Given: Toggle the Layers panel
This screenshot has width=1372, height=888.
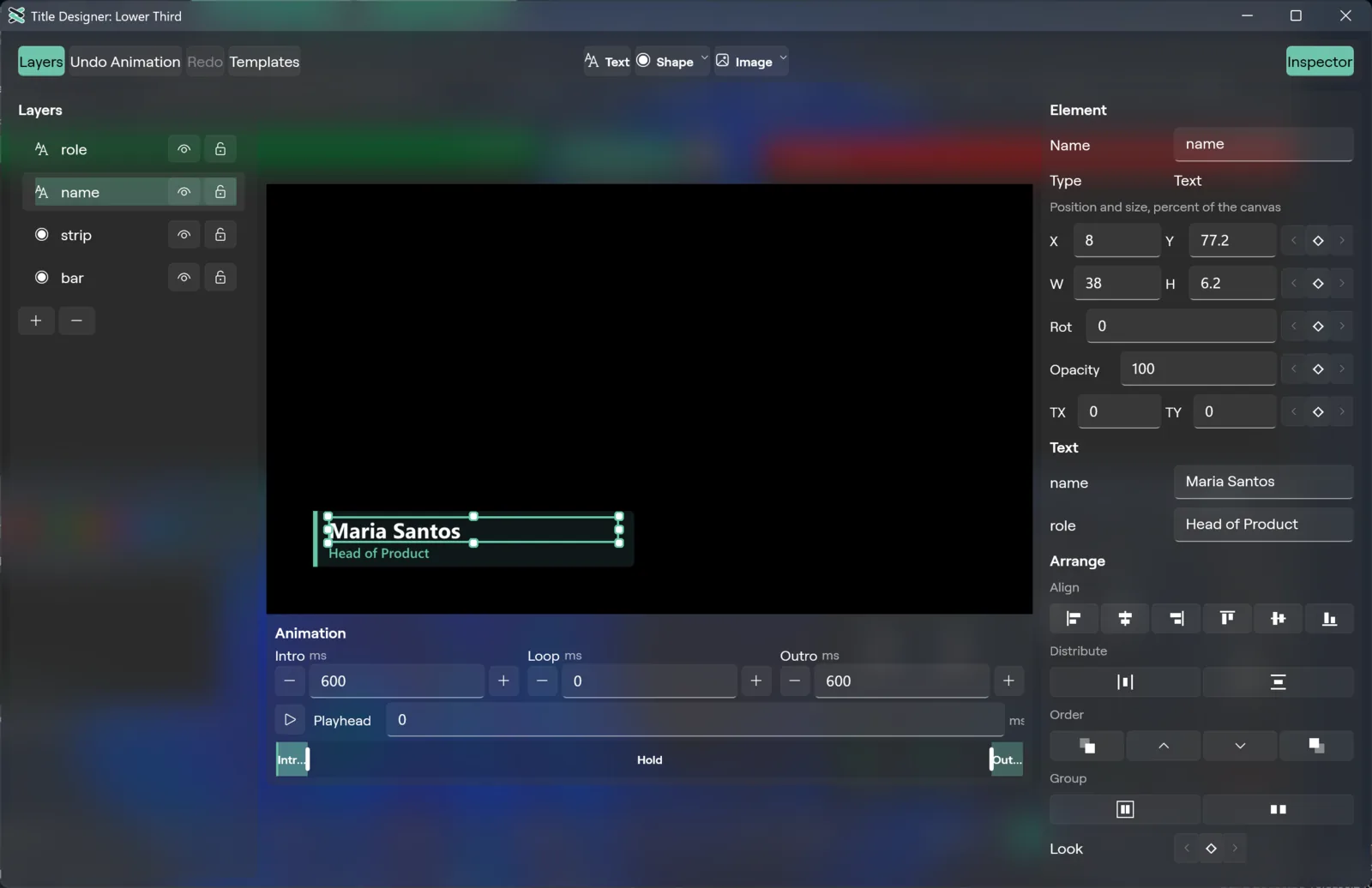Looking at the screenshot, I should (x=41, y=62).
